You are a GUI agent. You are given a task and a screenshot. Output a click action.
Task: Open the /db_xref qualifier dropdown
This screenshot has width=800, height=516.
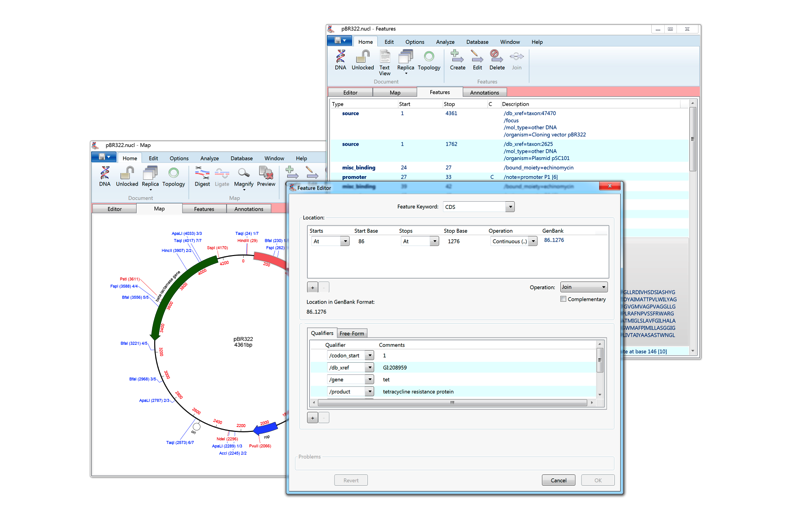369,367
